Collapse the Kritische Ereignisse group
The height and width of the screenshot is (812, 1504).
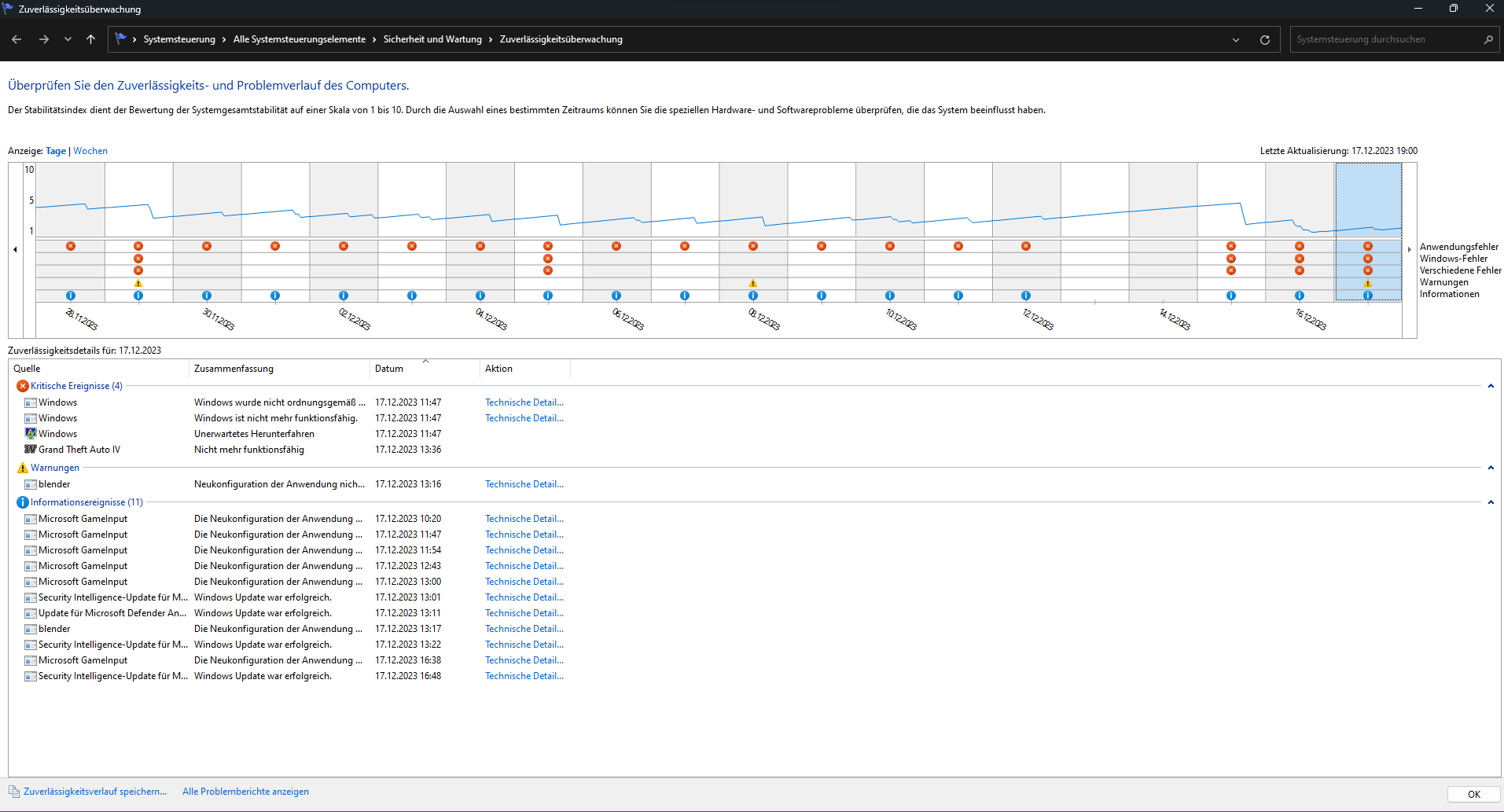(x=1491, y=386)
